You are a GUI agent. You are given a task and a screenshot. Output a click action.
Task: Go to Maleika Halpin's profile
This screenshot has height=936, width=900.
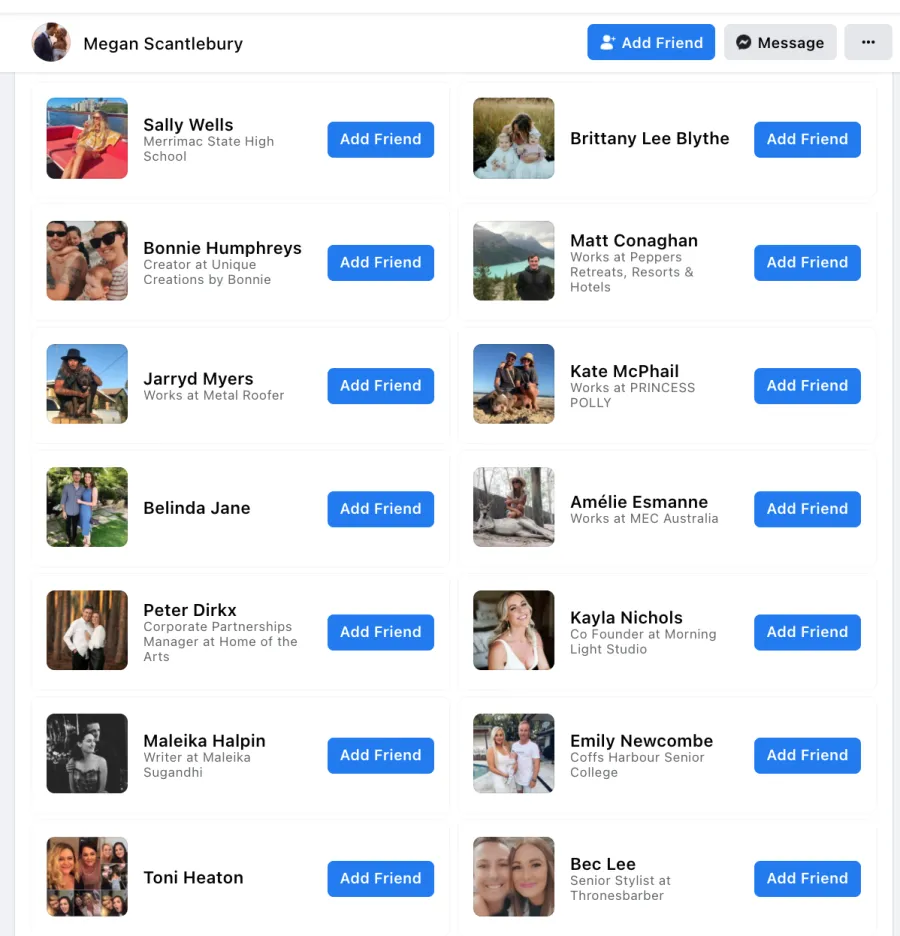204,741
